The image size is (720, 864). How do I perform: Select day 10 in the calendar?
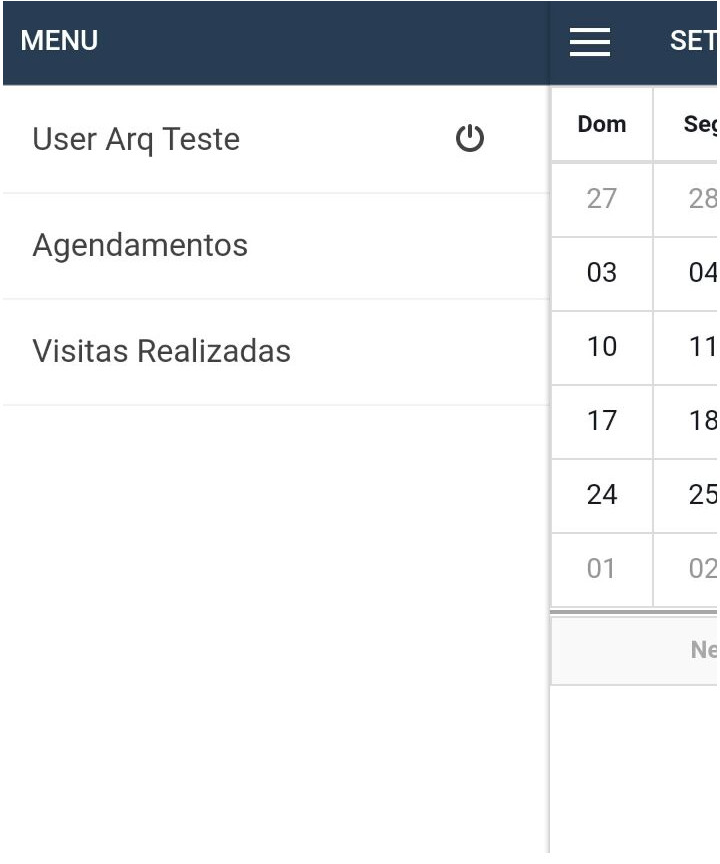tap(602, 347)
